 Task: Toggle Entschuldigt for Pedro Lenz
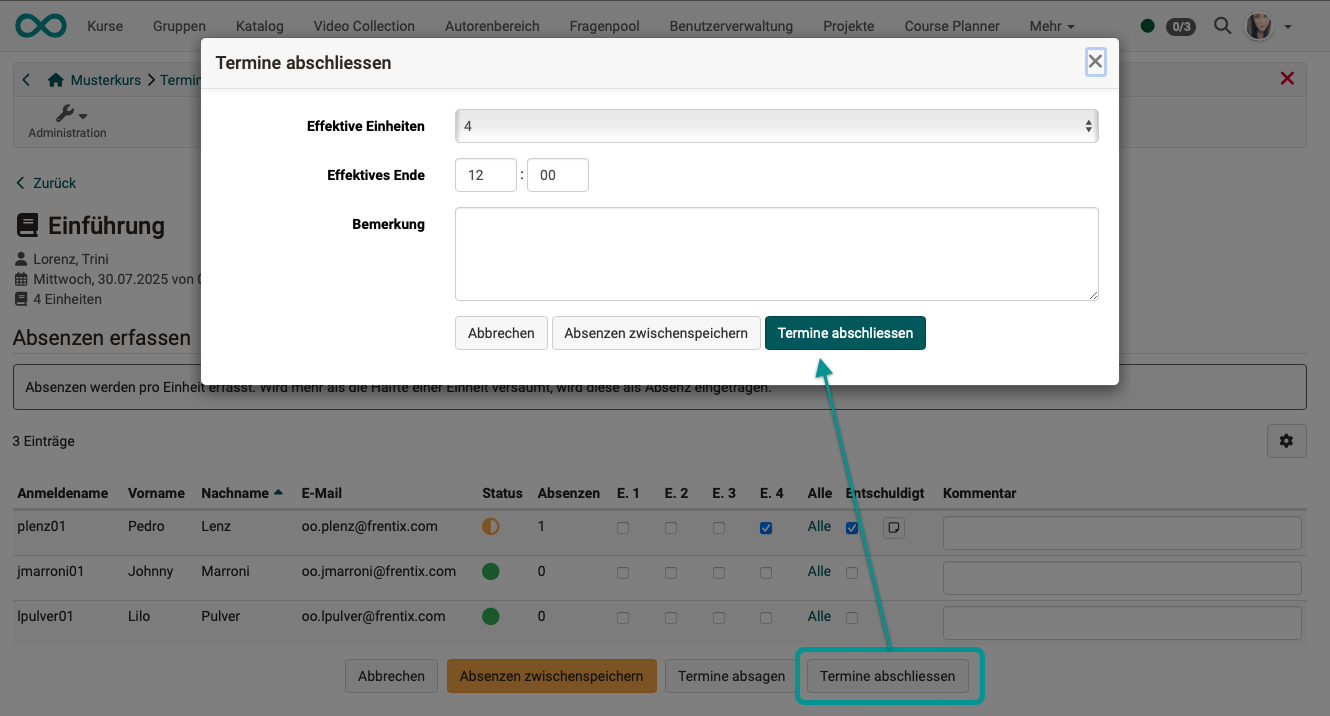point(852,528)
